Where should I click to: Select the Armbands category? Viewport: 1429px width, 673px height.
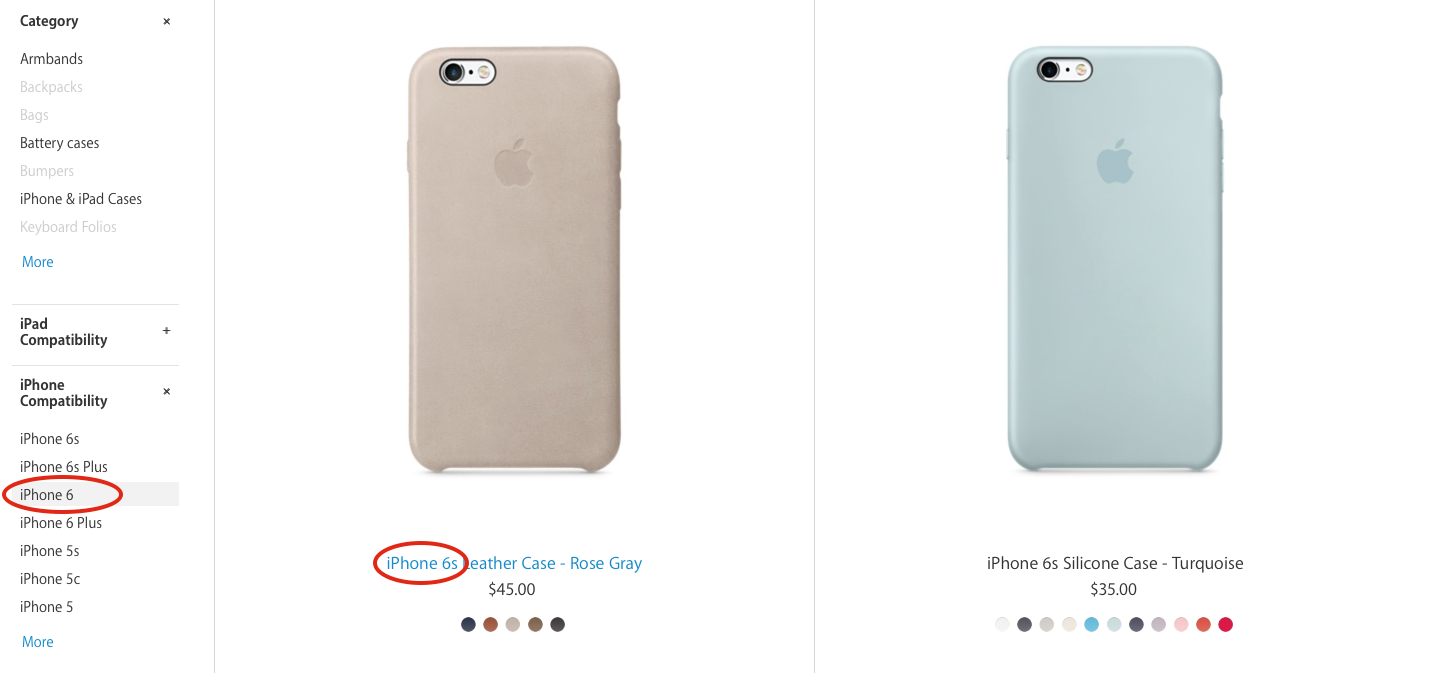[x=51, y=59]
